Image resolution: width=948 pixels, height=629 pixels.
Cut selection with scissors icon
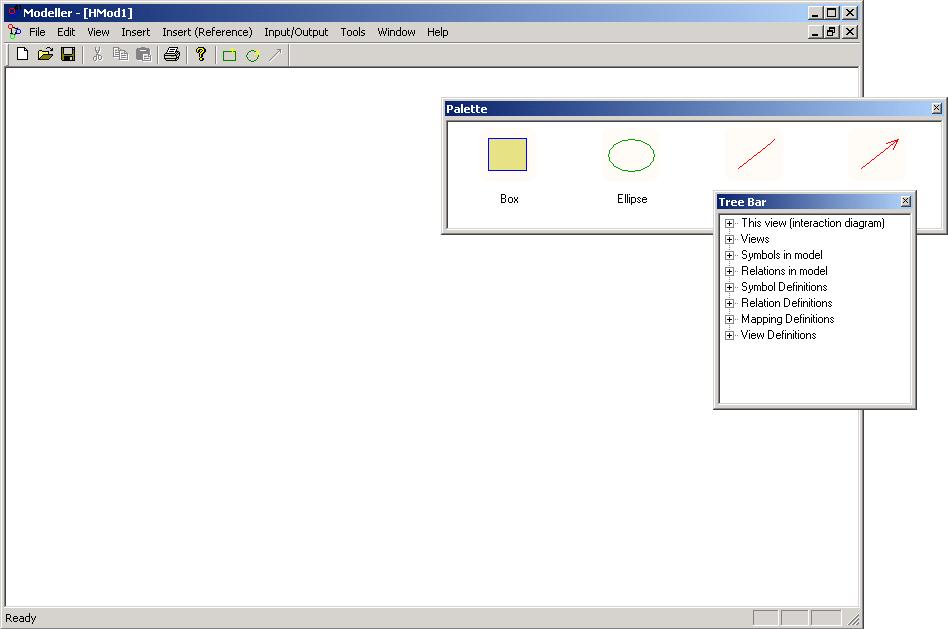click(x=97, y=54)
